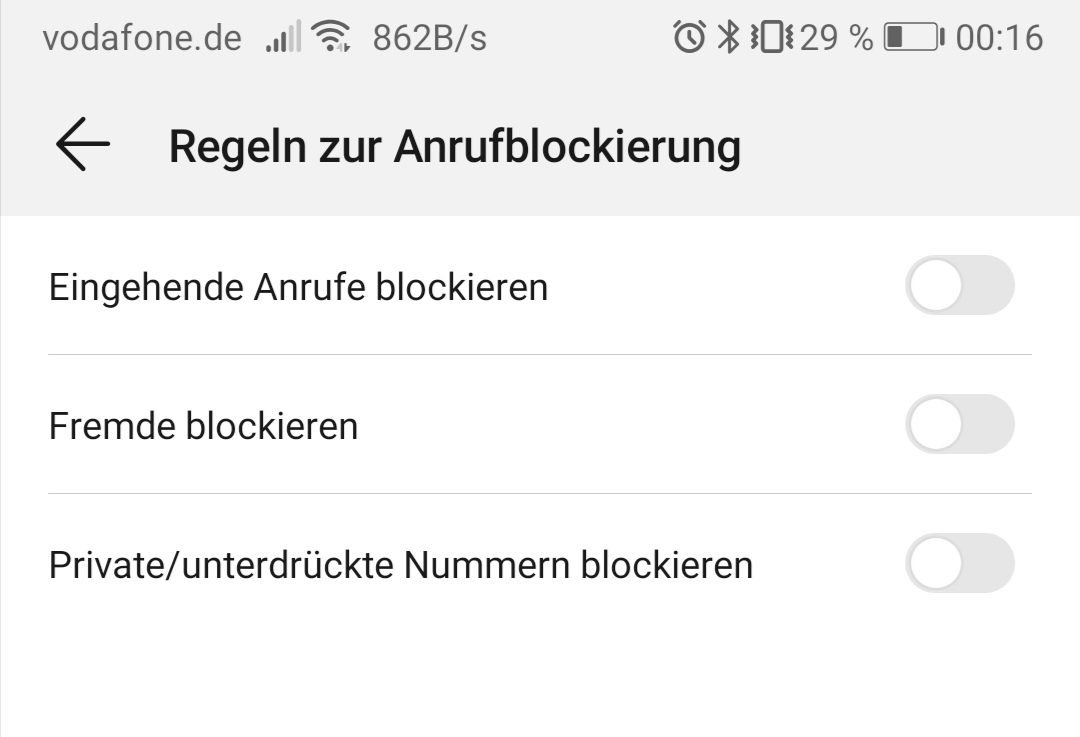Tap the mobile signal strength icon
Screen dimensions: 1080x737
point(283,38)
